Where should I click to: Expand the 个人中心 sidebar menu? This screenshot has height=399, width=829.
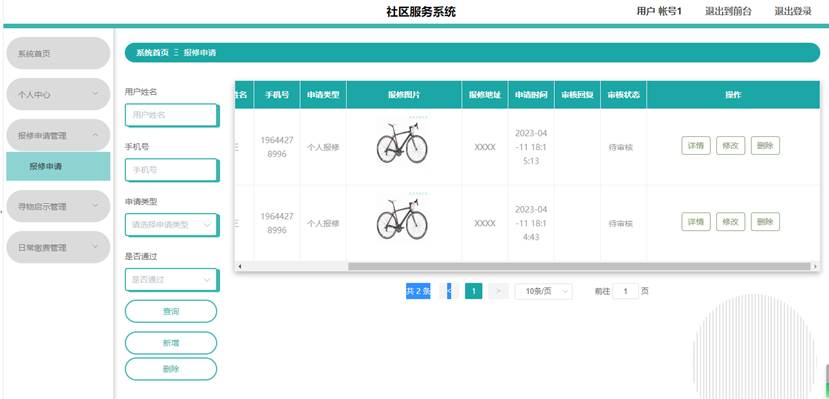point(58,94)
